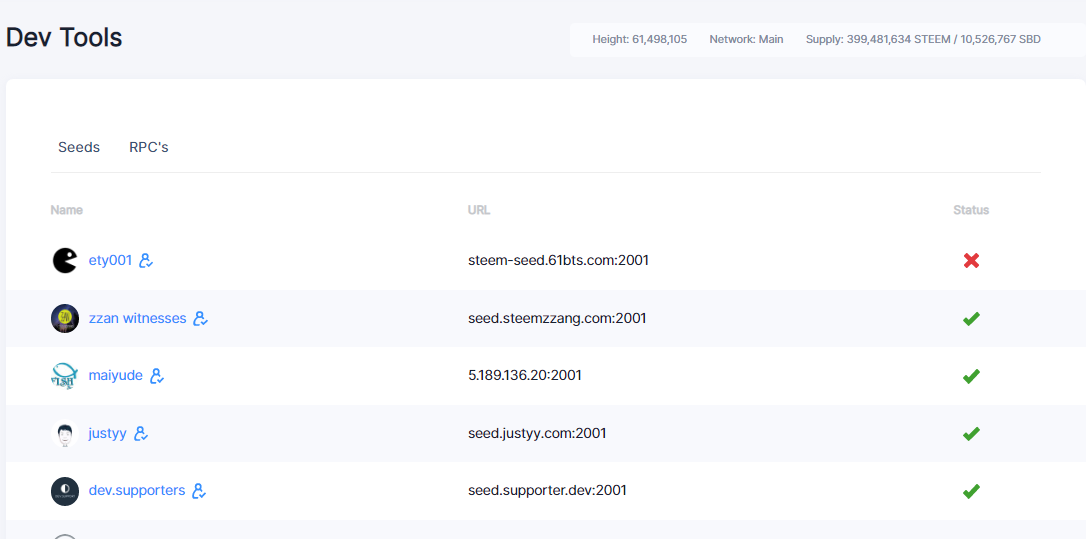Screen dimensions: 1086x539
Task: Click the URL column header
Action: tap(479, 210)
